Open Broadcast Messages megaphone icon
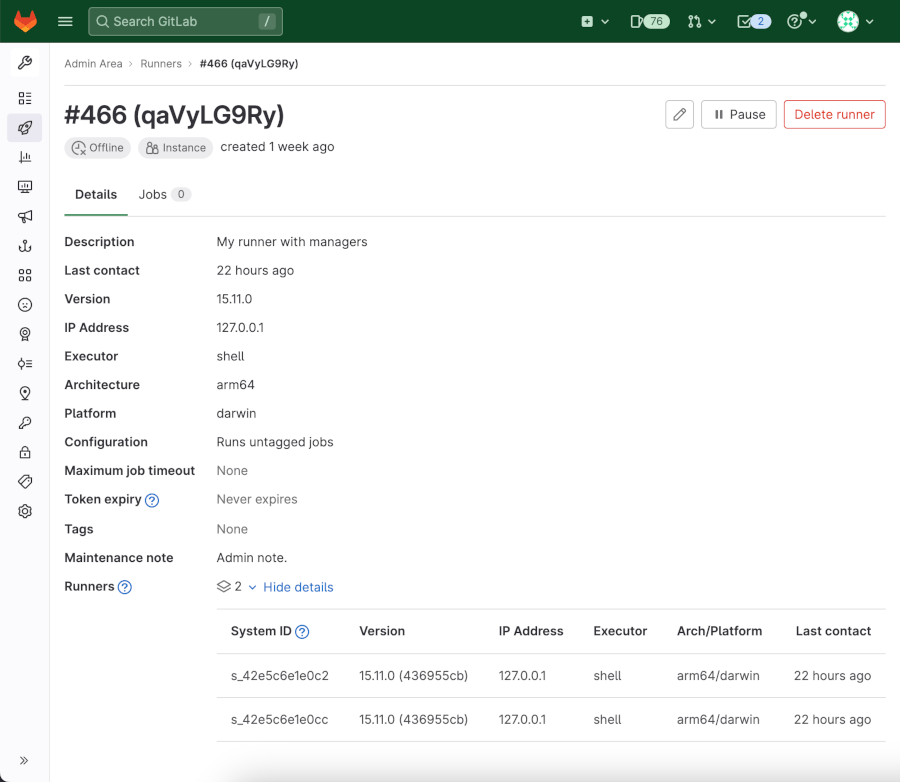The height and width of the screenshot is (782, 900). (24, 216)
